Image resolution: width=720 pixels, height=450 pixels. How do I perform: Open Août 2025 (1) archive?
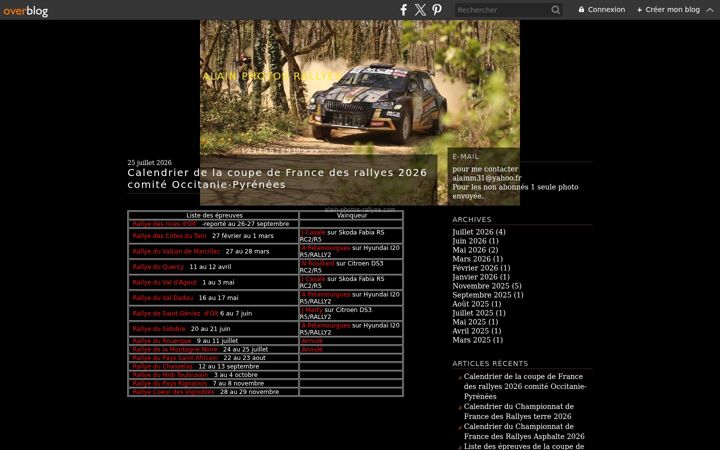coord(477,304)
